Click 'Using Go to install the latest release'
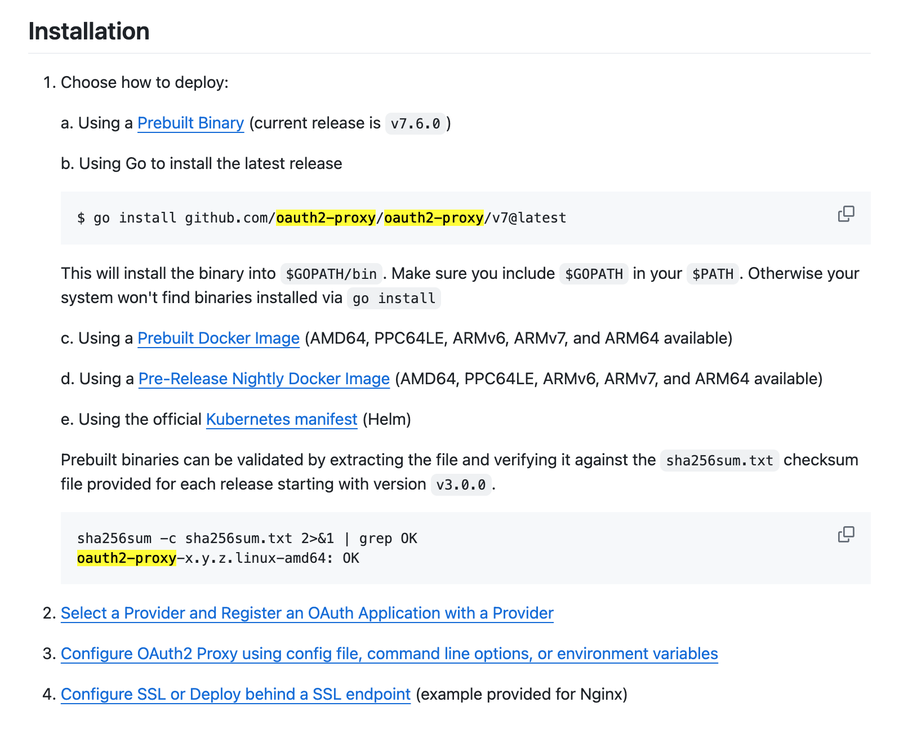The height and width of the screenshot is (729, 899). [210, 164]
